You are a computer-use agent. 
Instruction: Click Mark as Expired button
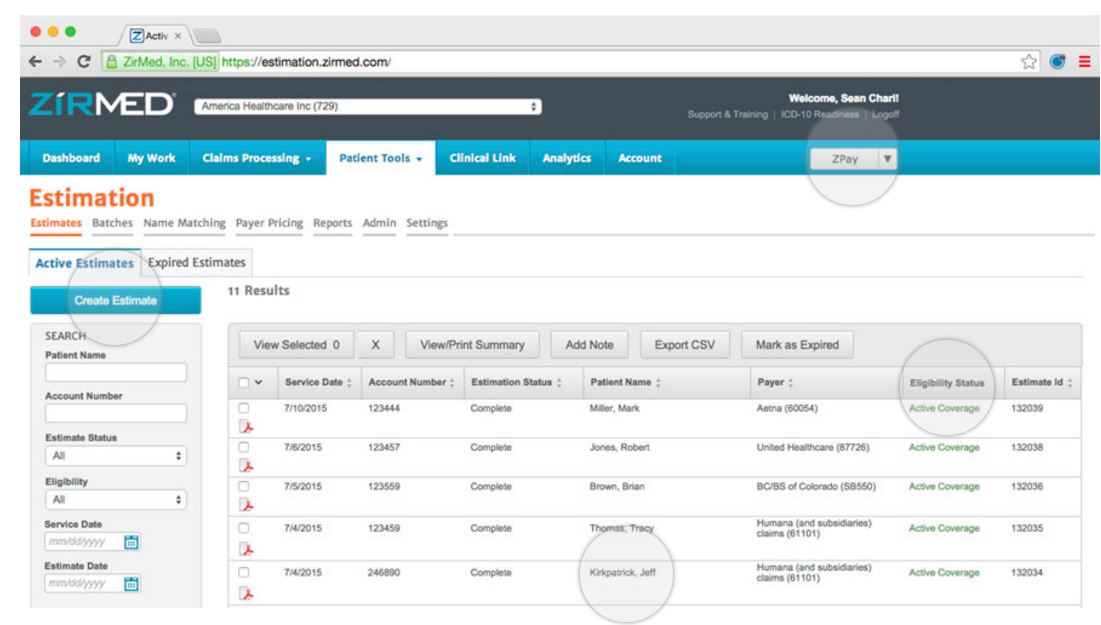pos(797,345)
